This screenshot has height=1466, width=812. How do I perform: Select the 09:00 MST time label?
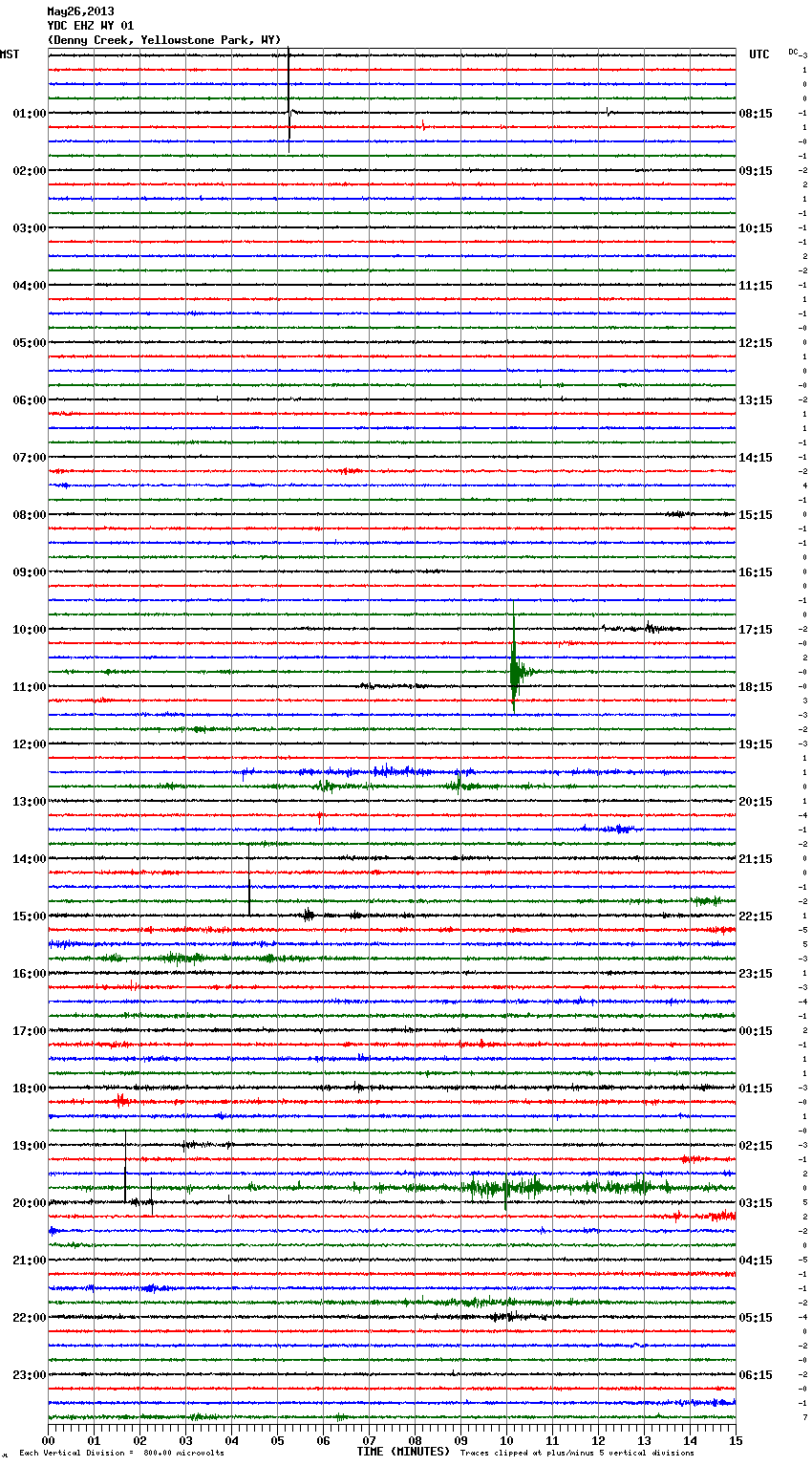point(29,572)
